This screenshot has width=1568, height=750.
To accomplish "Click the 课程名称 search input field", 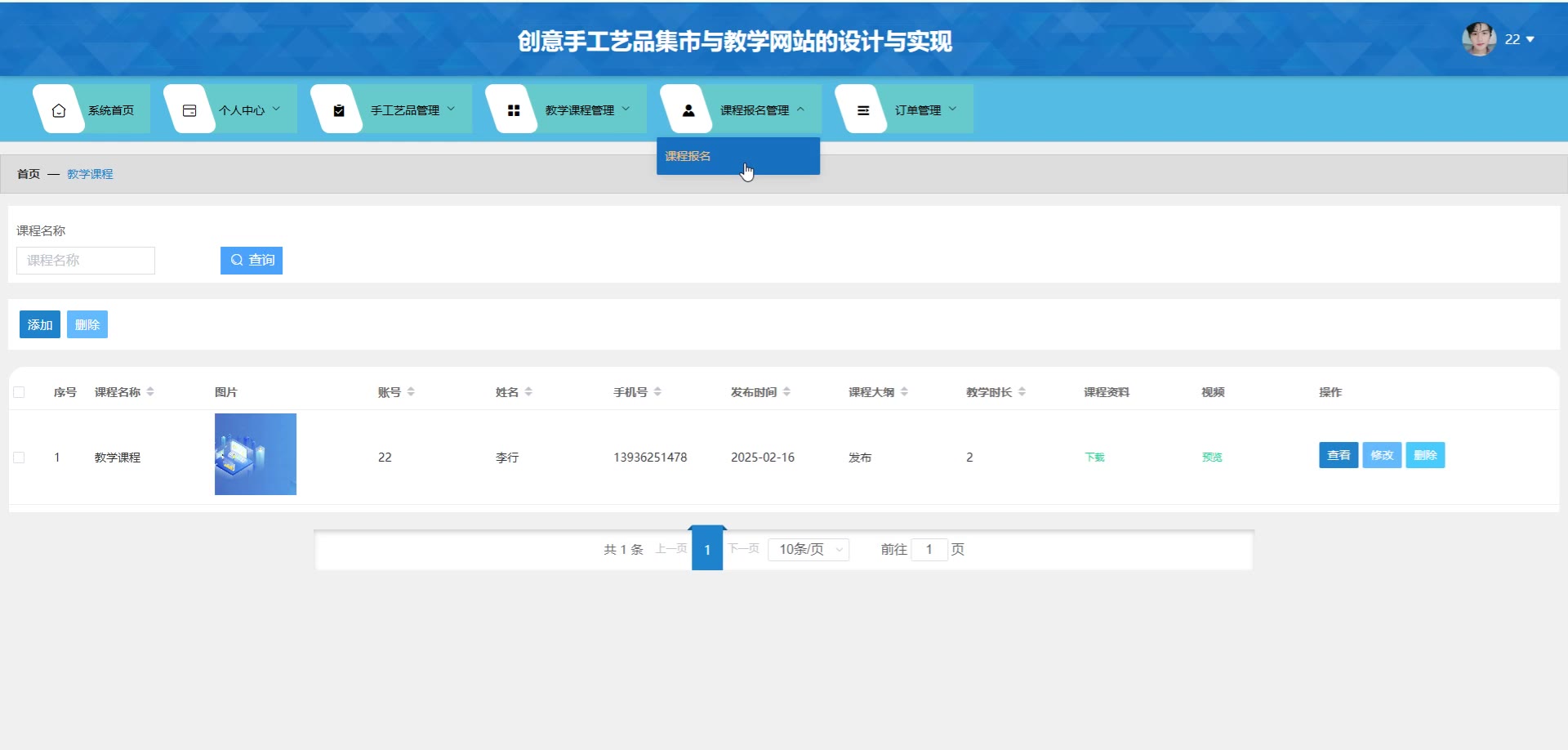I will (x=86, y=261).
